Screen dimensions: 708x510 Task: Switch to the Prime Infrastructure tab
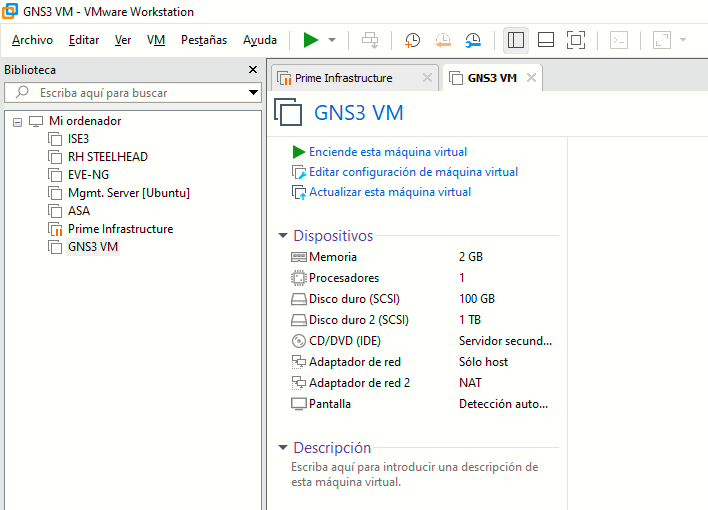pos(344,78)
